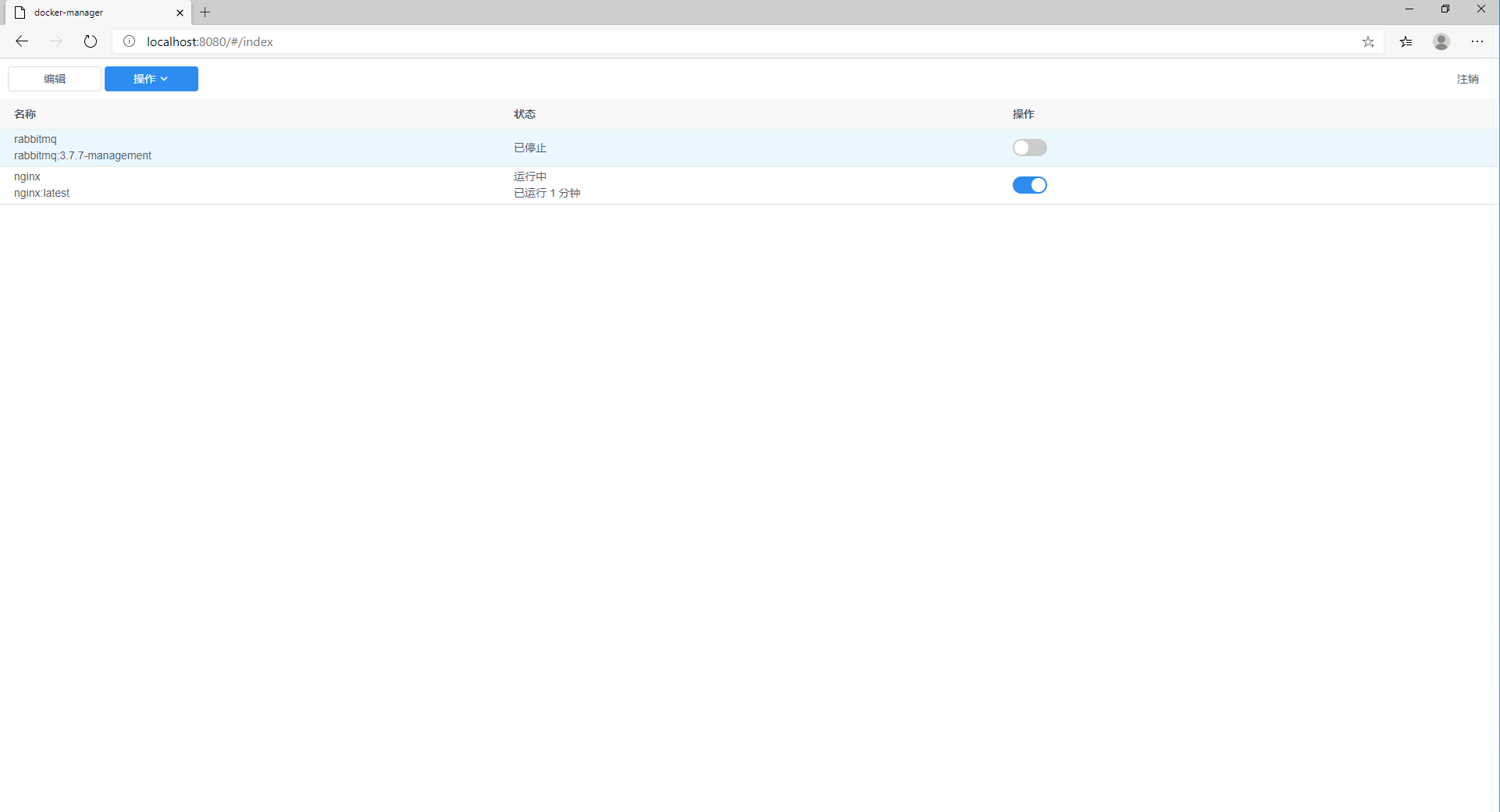The width and height of the screenshot is (1500, 812).
Task: Go back to the previous browser page
Action: pos(22,41)
